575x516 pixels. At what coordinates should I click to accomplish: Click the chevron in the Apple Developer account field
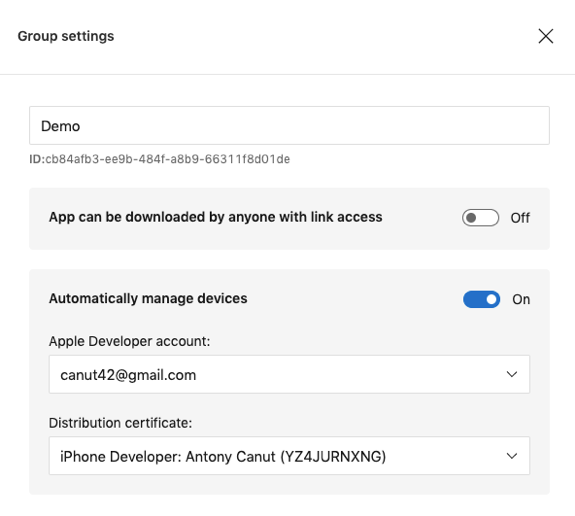coord(512,374)
